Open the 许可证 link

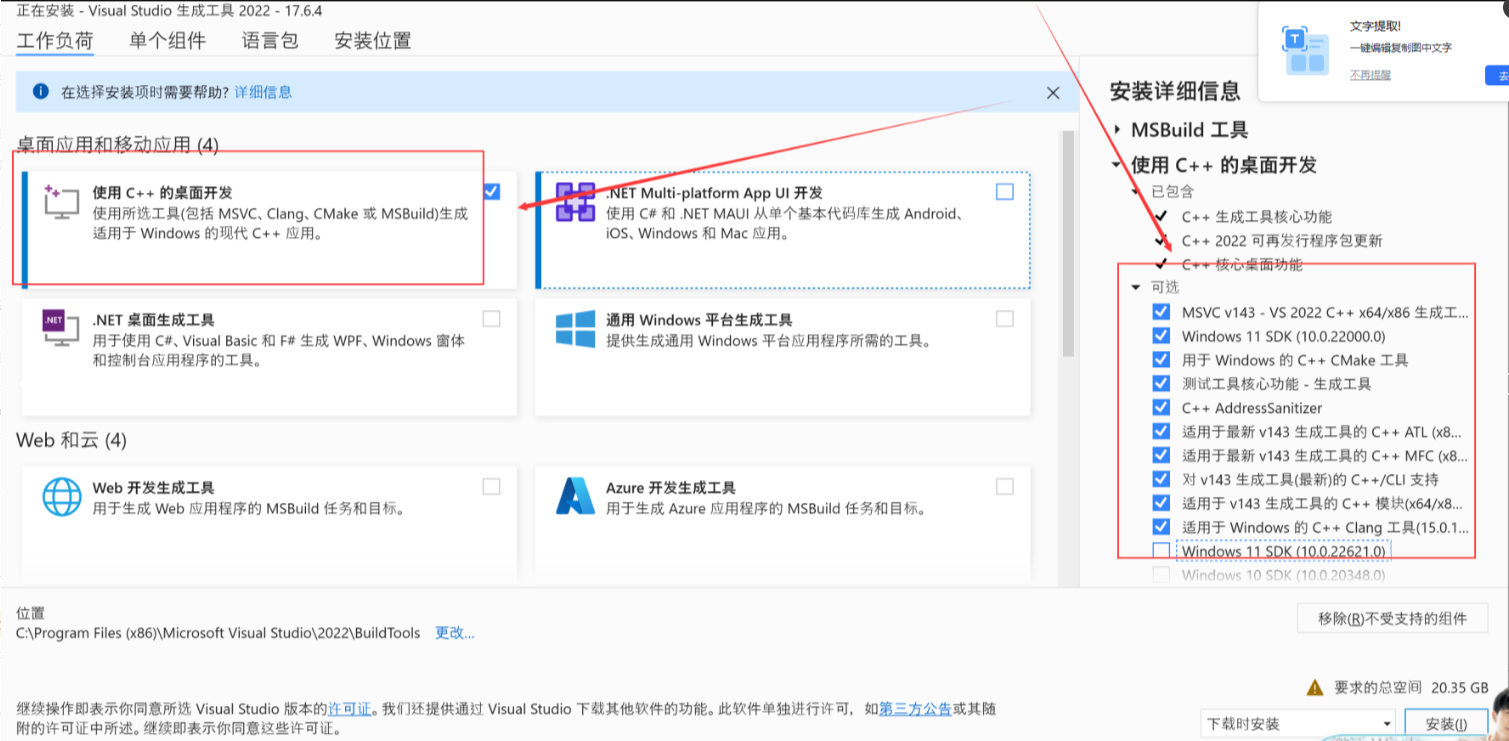click(x=350, y=709)
